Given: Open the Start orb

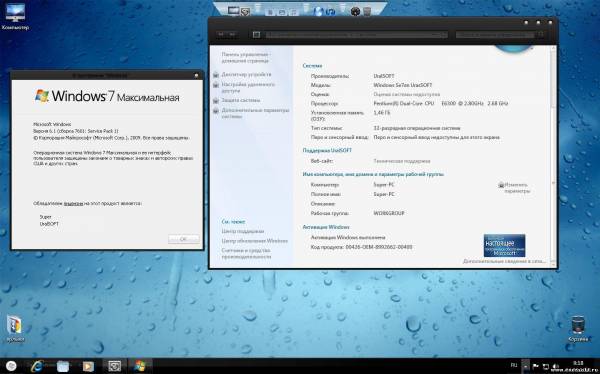Looking at the screenshot, I should click(11, 366).
